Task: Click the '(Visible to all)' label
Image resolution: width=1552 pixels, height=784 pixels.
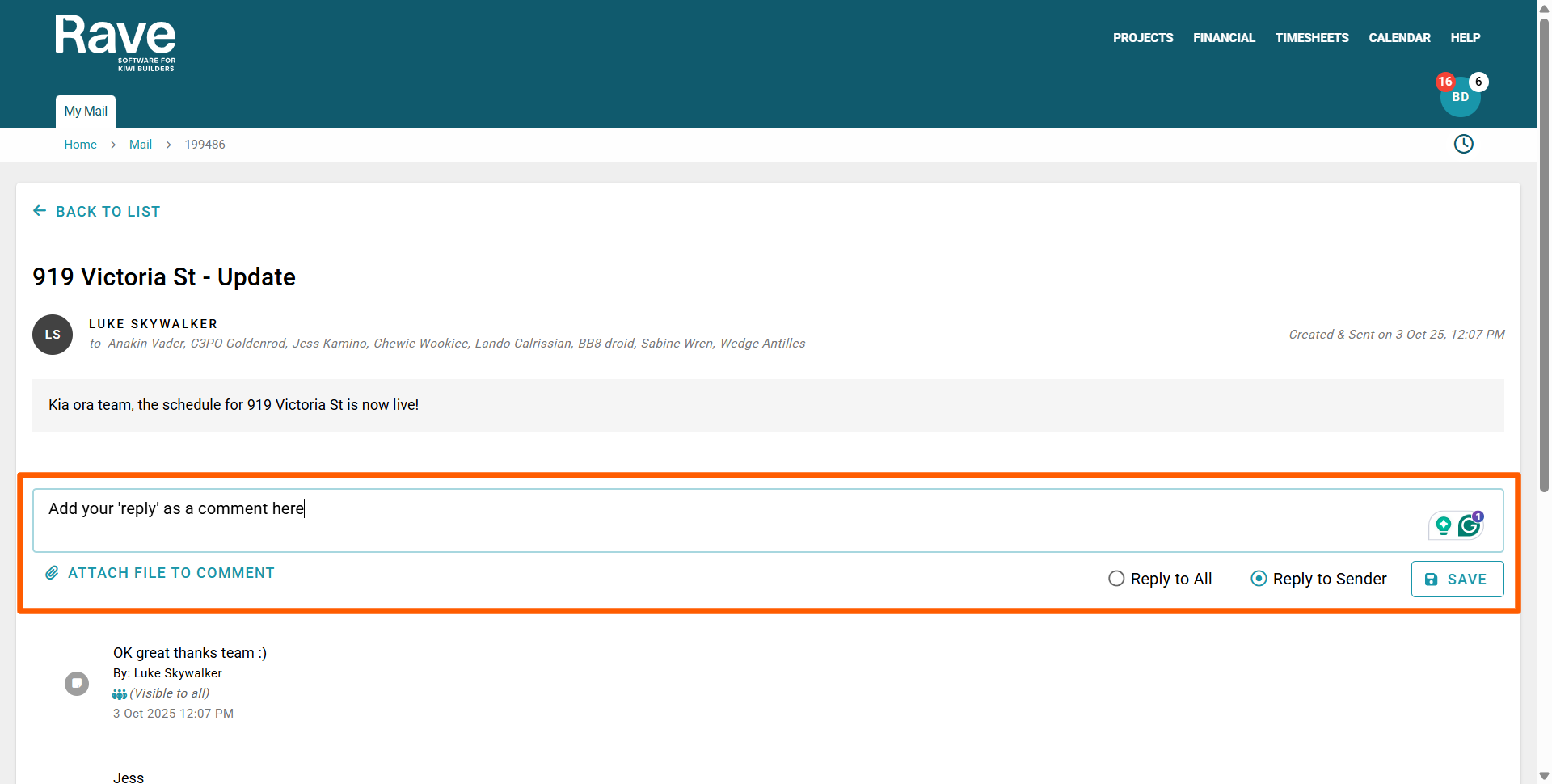Action: [170, 693]
